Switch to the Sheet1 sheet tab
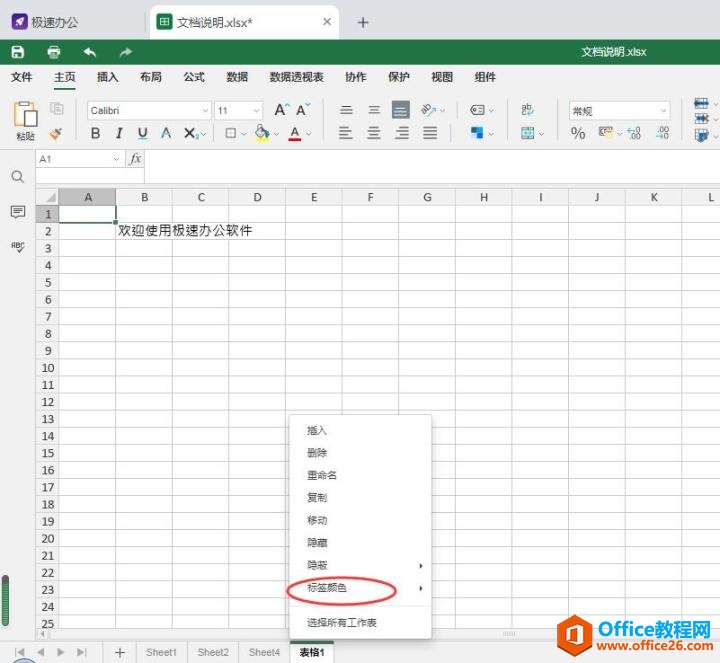This screenshot has width=720, height=663. point(161,652)
